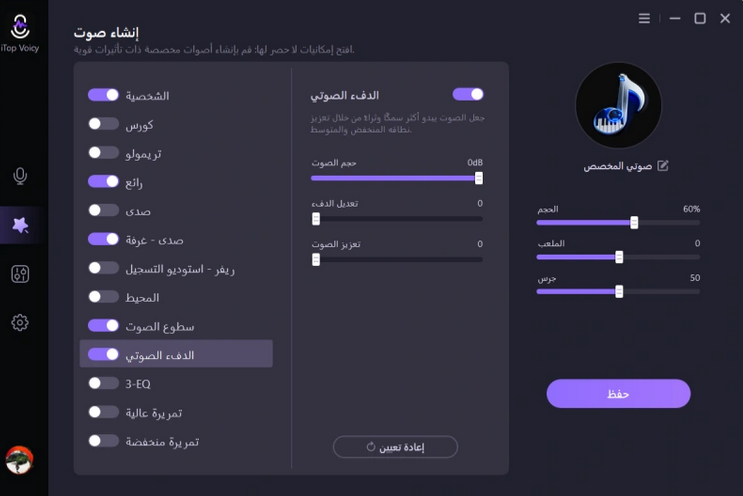Open the soundboard sidebar icon

(x=20, y=274)
